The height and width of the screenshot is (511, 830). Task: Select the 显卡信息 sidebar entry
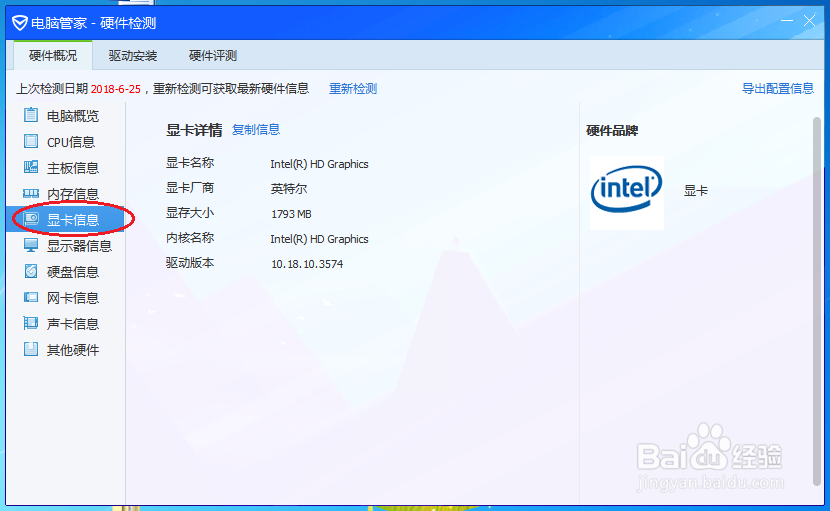click(65, 219)
